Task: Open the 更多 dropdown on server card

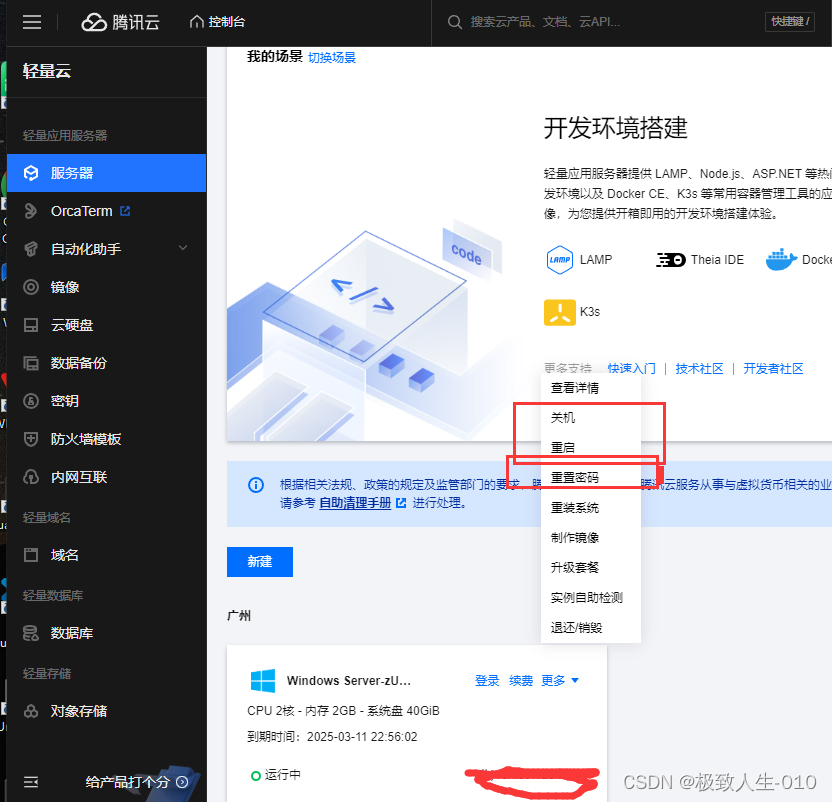Action: 560,680
